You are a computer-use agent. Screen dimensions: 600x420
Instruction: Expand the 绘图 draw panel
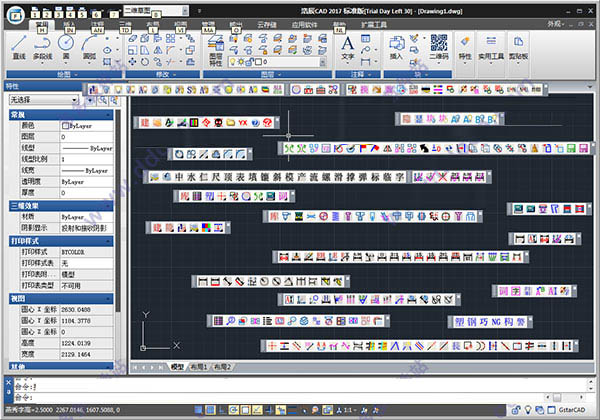64,74
